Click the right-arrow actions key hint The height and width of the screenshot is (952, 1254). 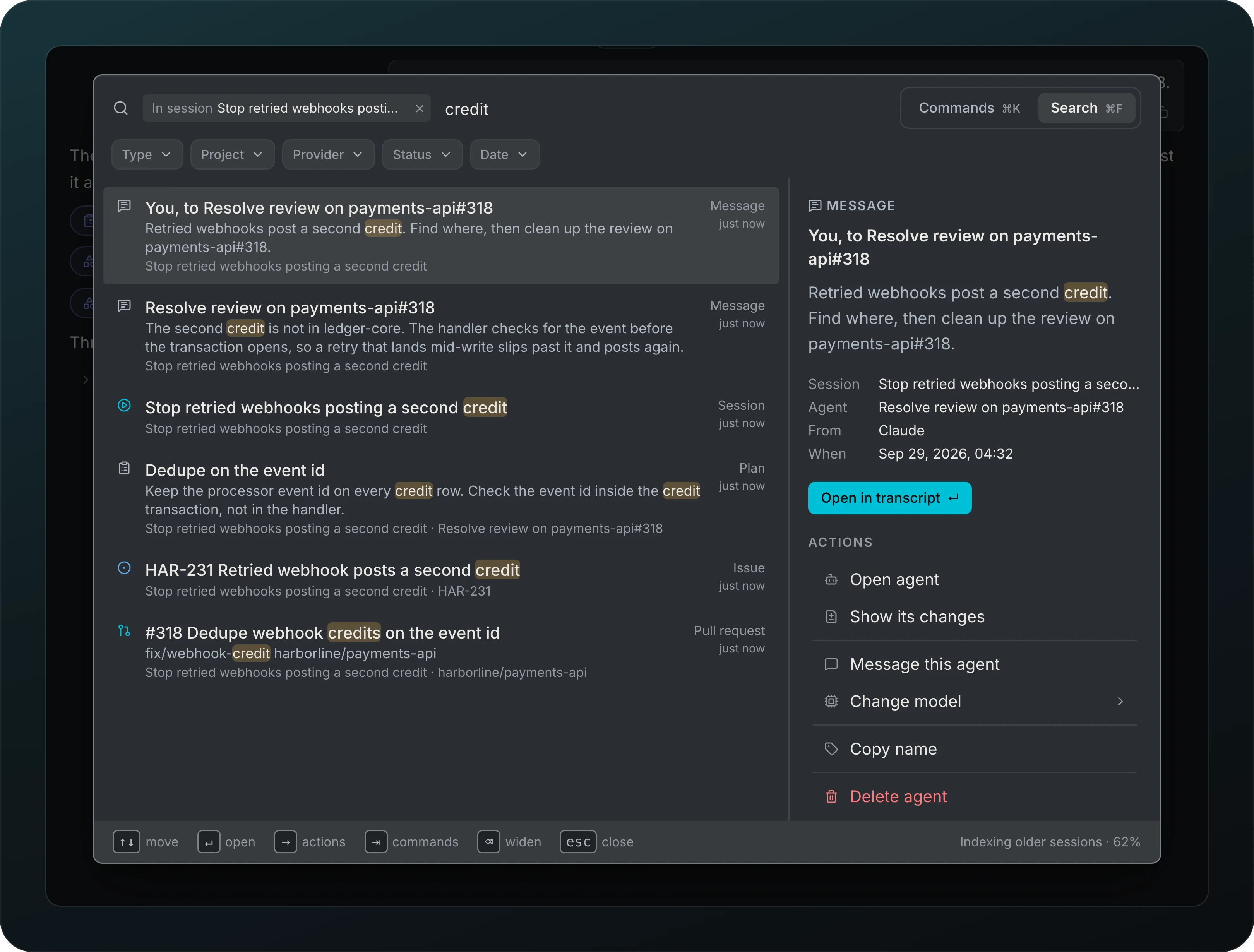(x=285, y=842)
